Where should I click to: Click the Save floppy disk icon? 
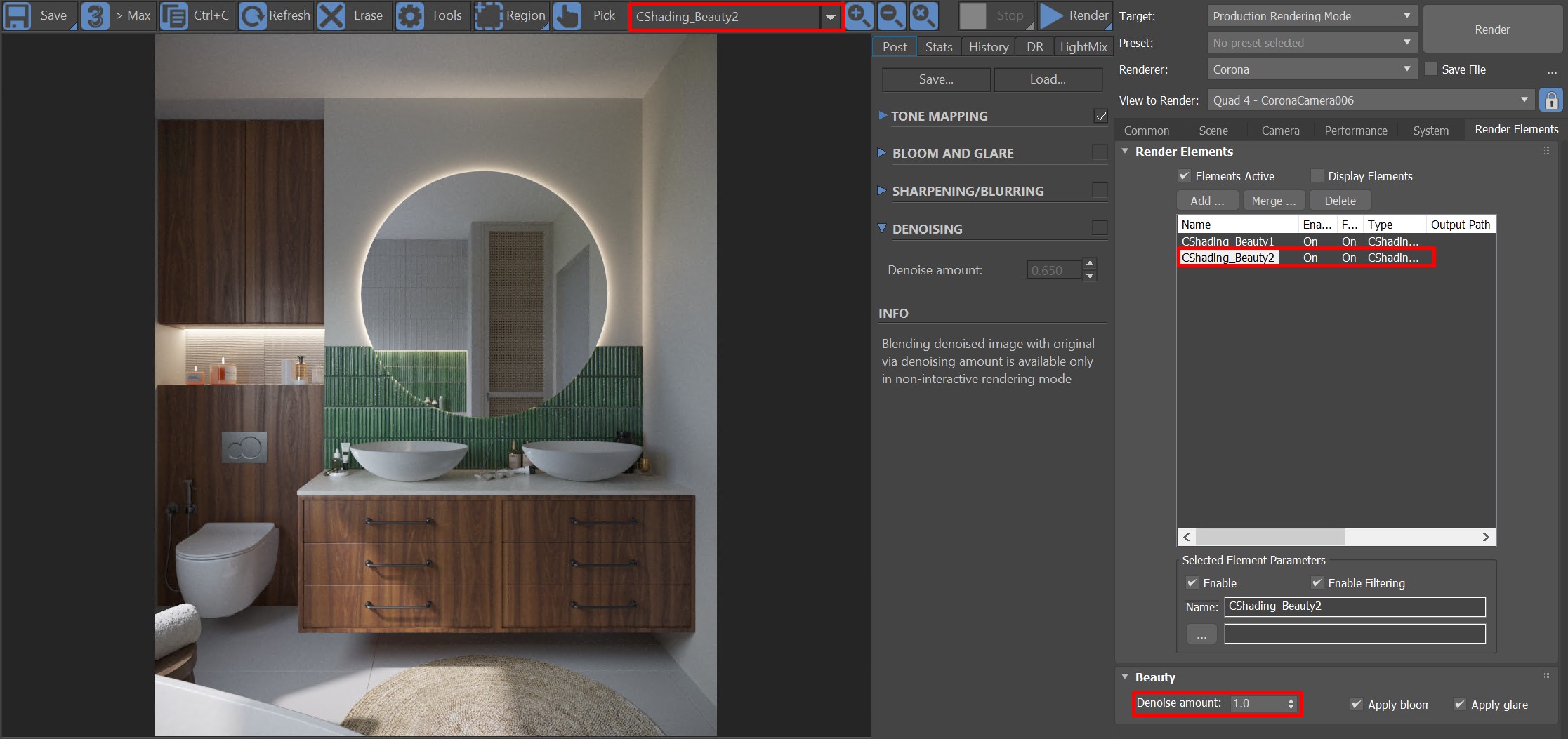[18, 15]
